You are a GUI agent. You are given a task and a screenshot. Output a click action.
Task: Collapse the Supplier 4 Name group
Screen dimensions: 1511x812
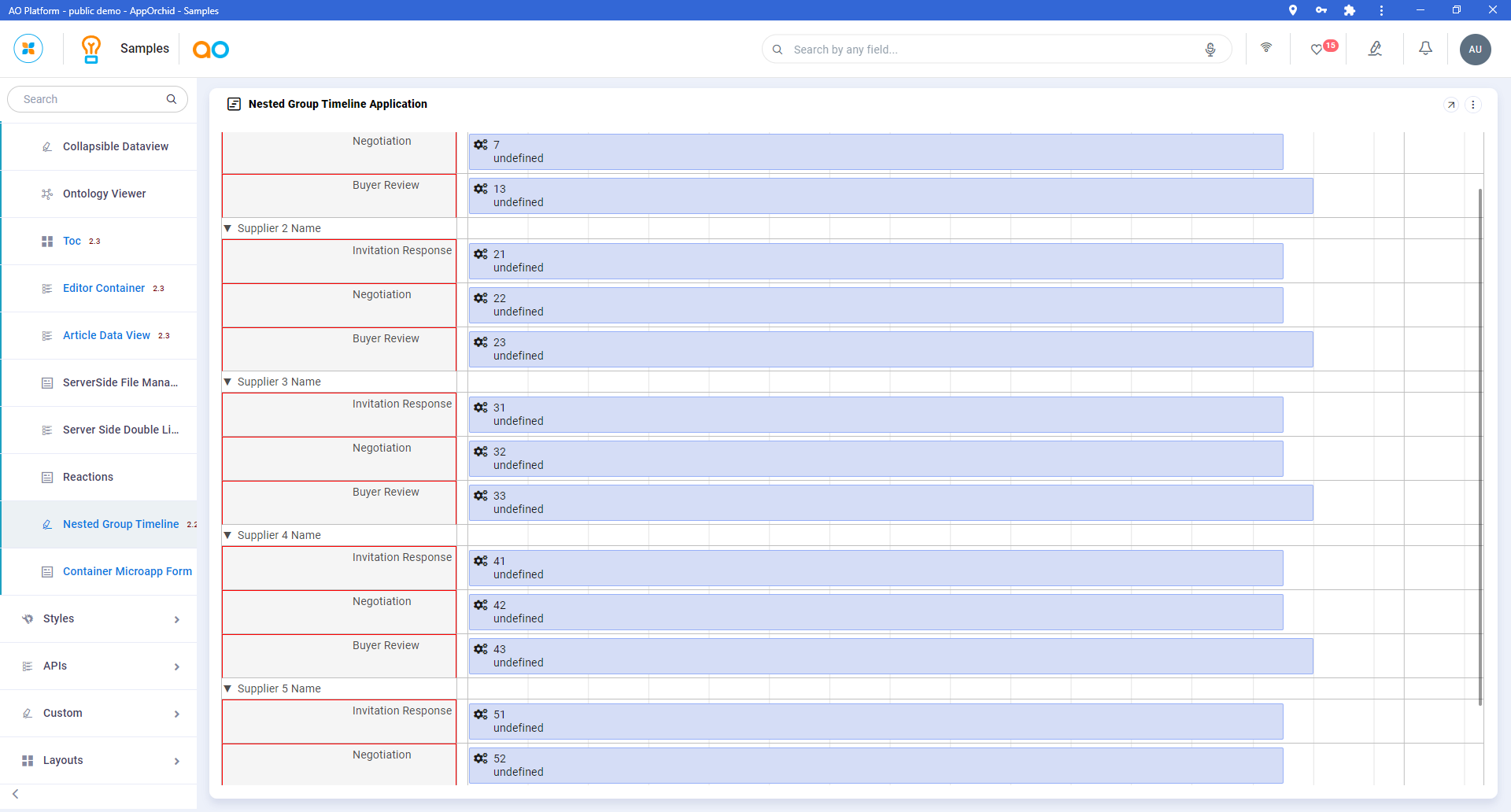[228, 535]
